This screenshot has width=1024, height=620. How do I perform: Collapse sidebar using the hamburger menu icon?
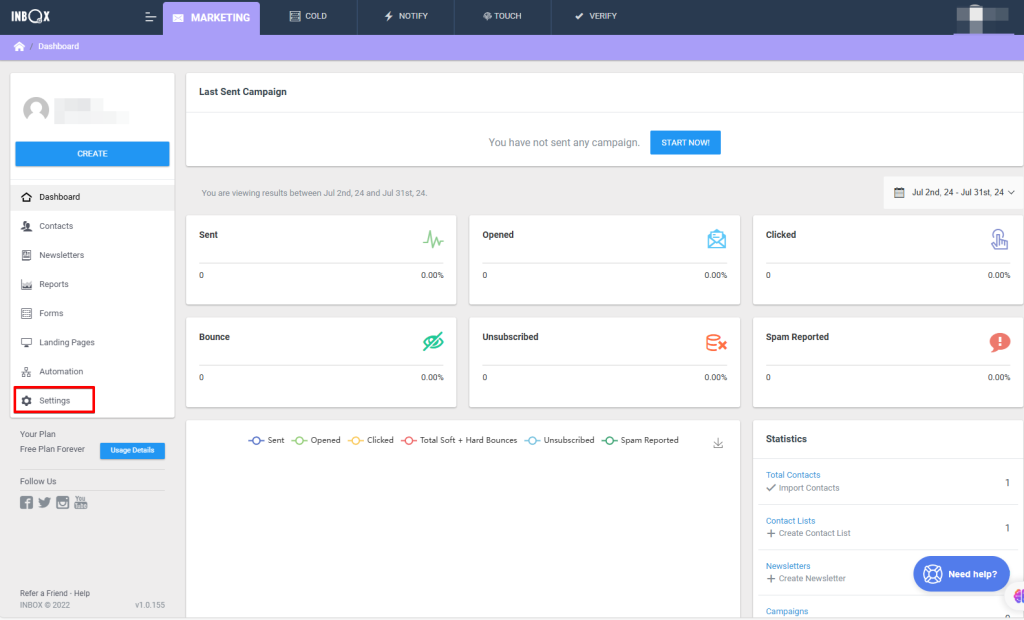[x=150, y=17]
